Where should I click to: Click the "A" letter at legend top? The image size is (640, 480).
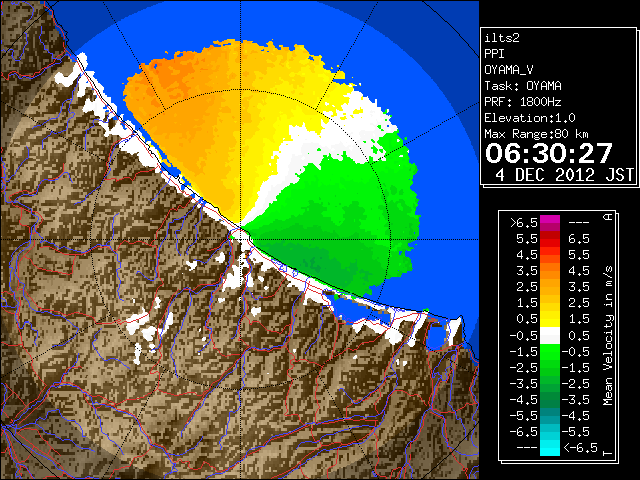click(x=608, y=217)
